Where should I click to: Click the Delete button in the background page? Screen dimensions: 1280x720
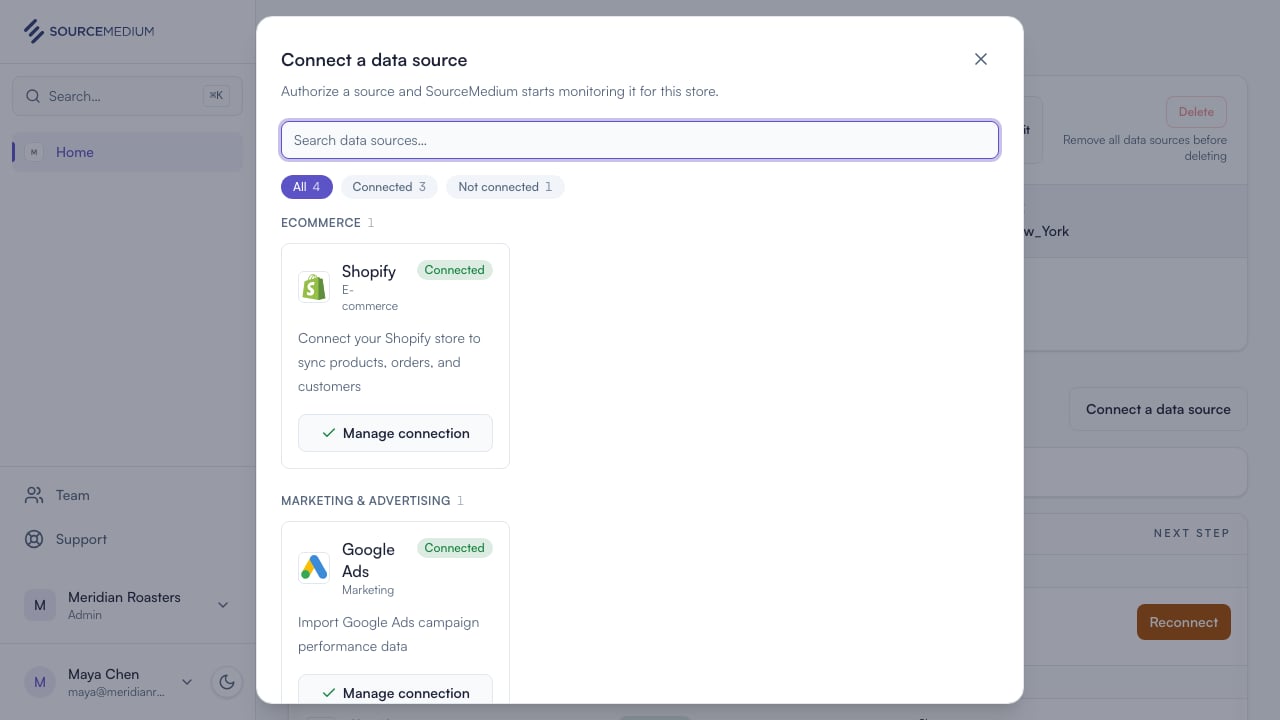click(x=1196, y=112)
